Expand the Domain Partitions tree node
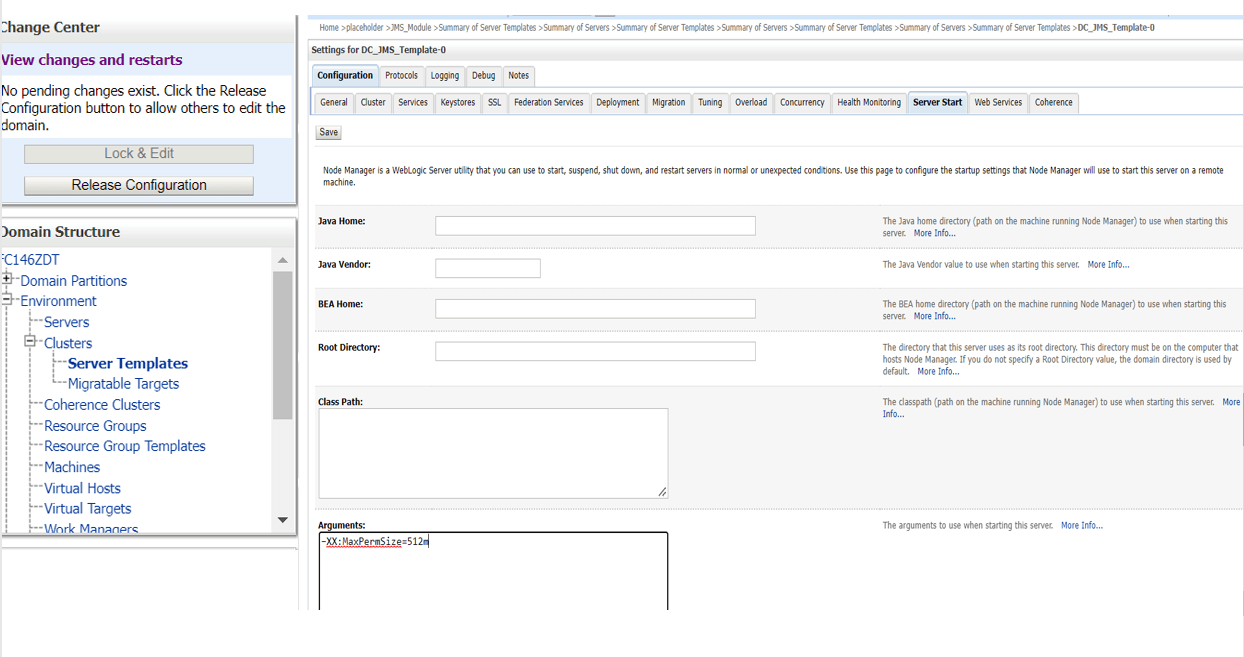Viewport: 1244px width, 657px height. tap(7, 279)
